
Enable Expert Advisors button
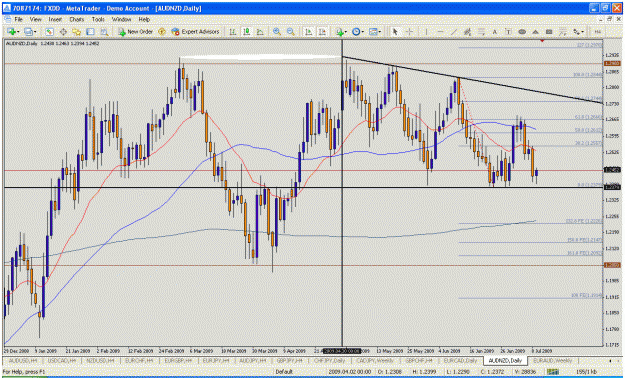point(195,32)
